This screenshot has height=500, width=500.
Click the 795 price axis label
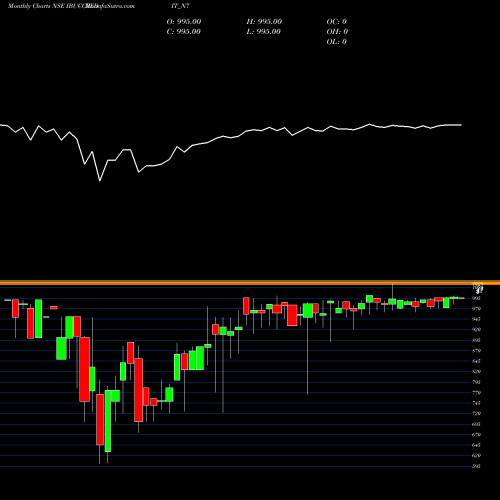click(477, 382)
